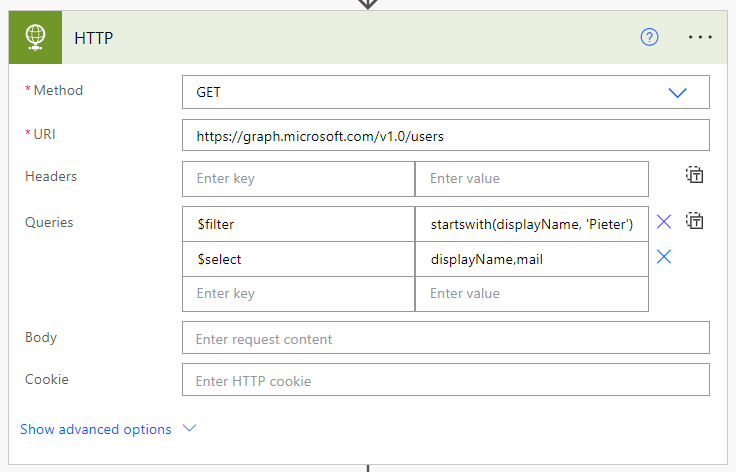
Task: Click the URI field with graph.microsoft.com URL
Action: (445, 135)
